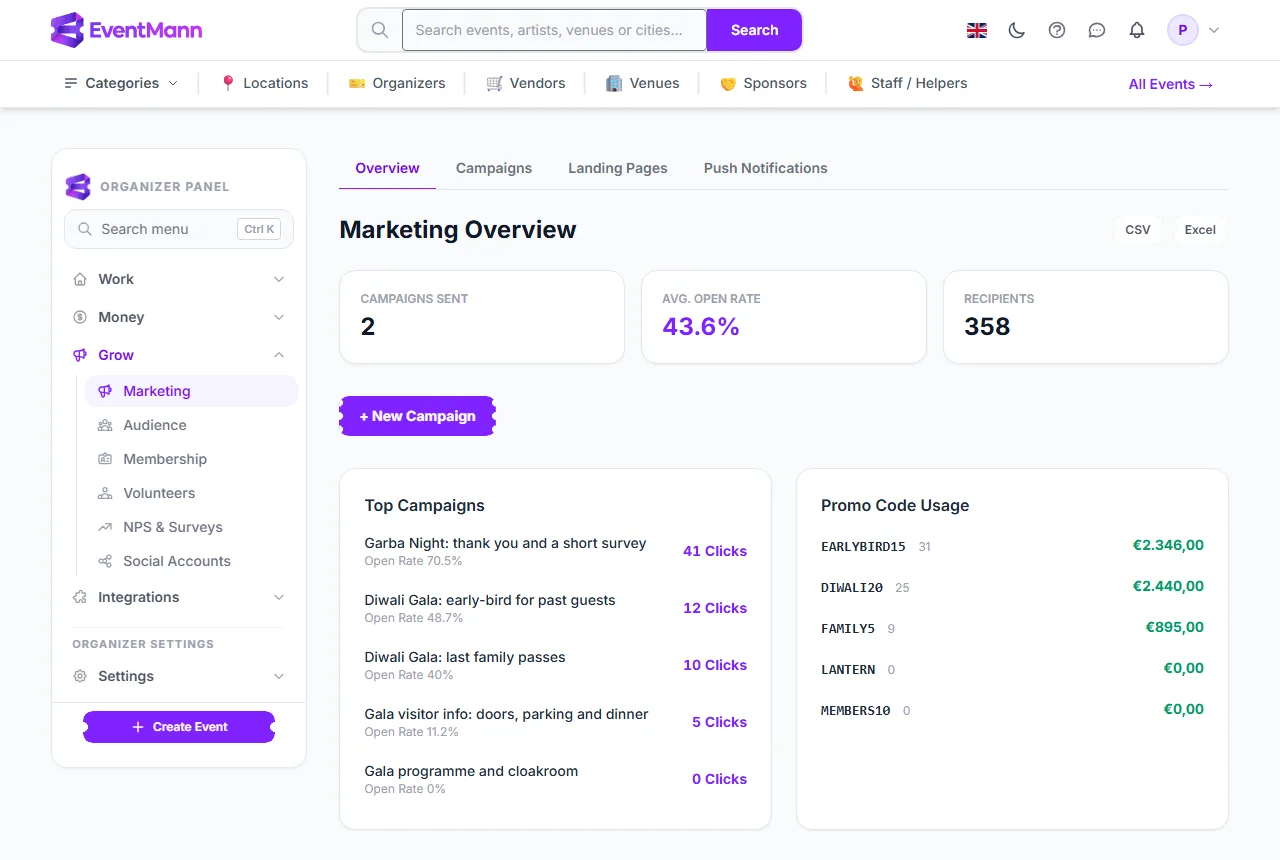1280x860 pixels.
Task: Expand the Settings section chevron
Action: point(279,676)
